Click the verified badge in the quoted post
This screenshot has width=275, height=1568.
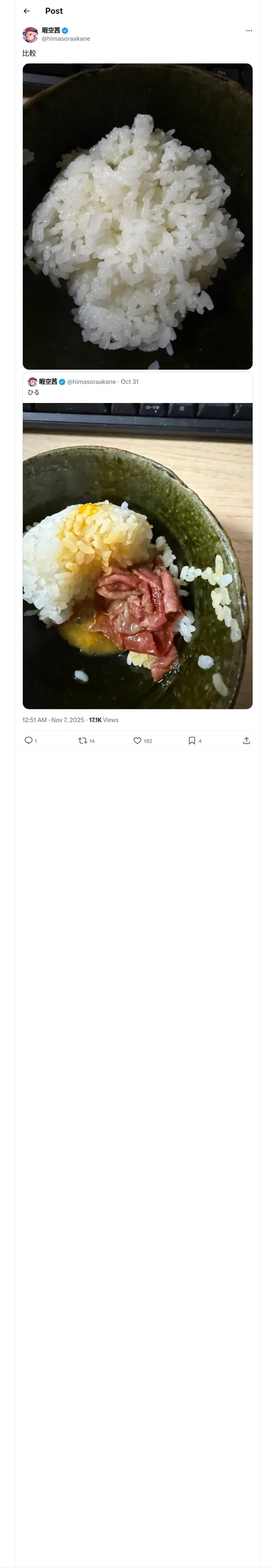(x=62, y=382)
